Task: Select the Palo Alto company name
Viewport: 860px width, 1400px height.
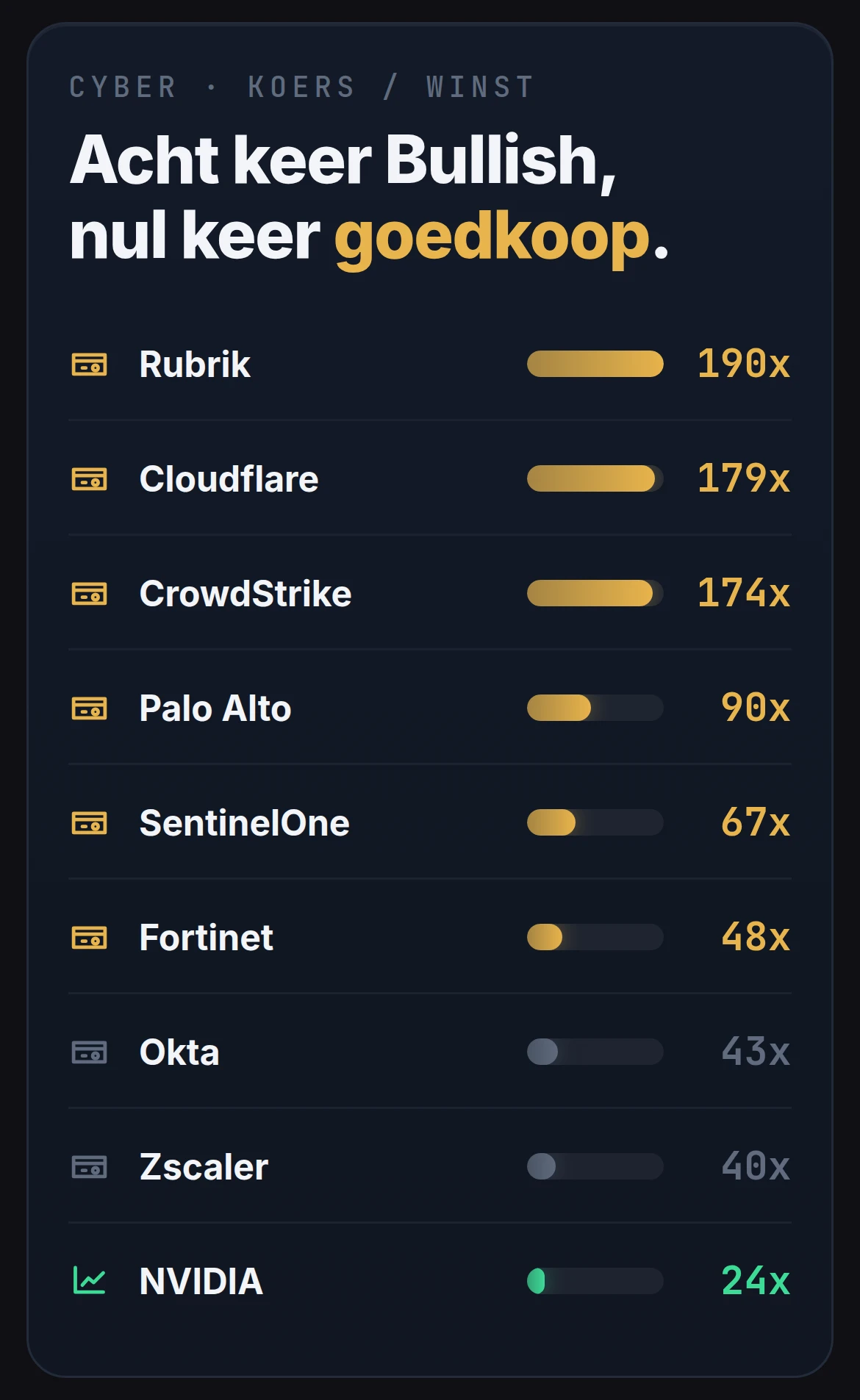Action: (215, 708)
